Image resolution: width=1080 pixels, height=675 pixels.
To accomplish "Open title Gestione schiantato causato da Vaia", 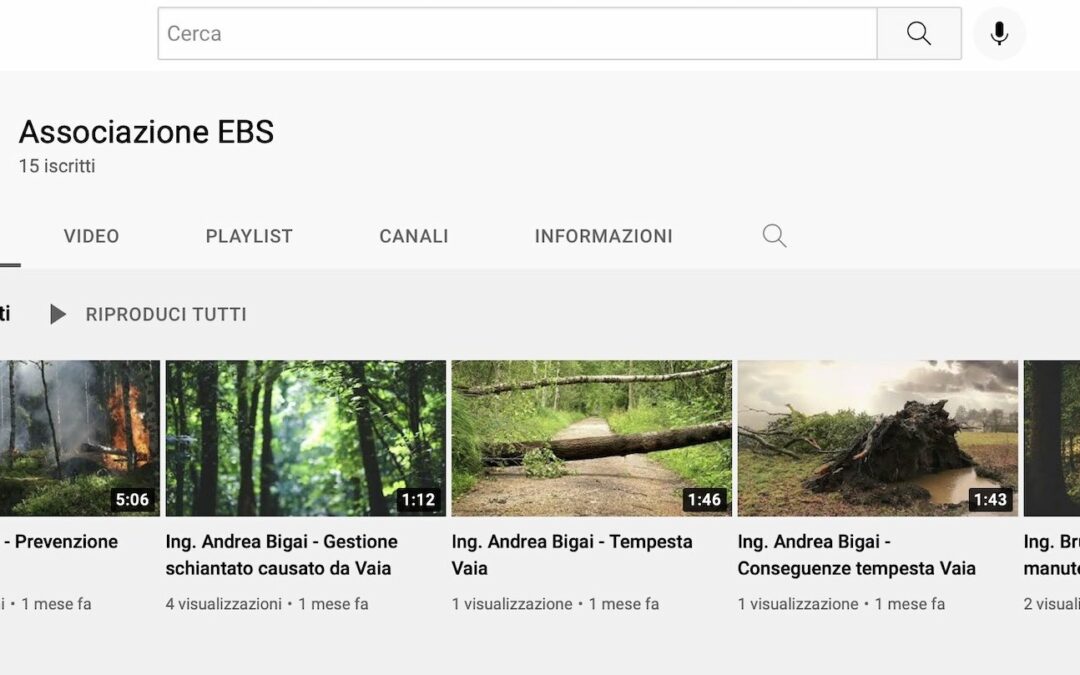I will pyautogui.click(x=282, y=554).
